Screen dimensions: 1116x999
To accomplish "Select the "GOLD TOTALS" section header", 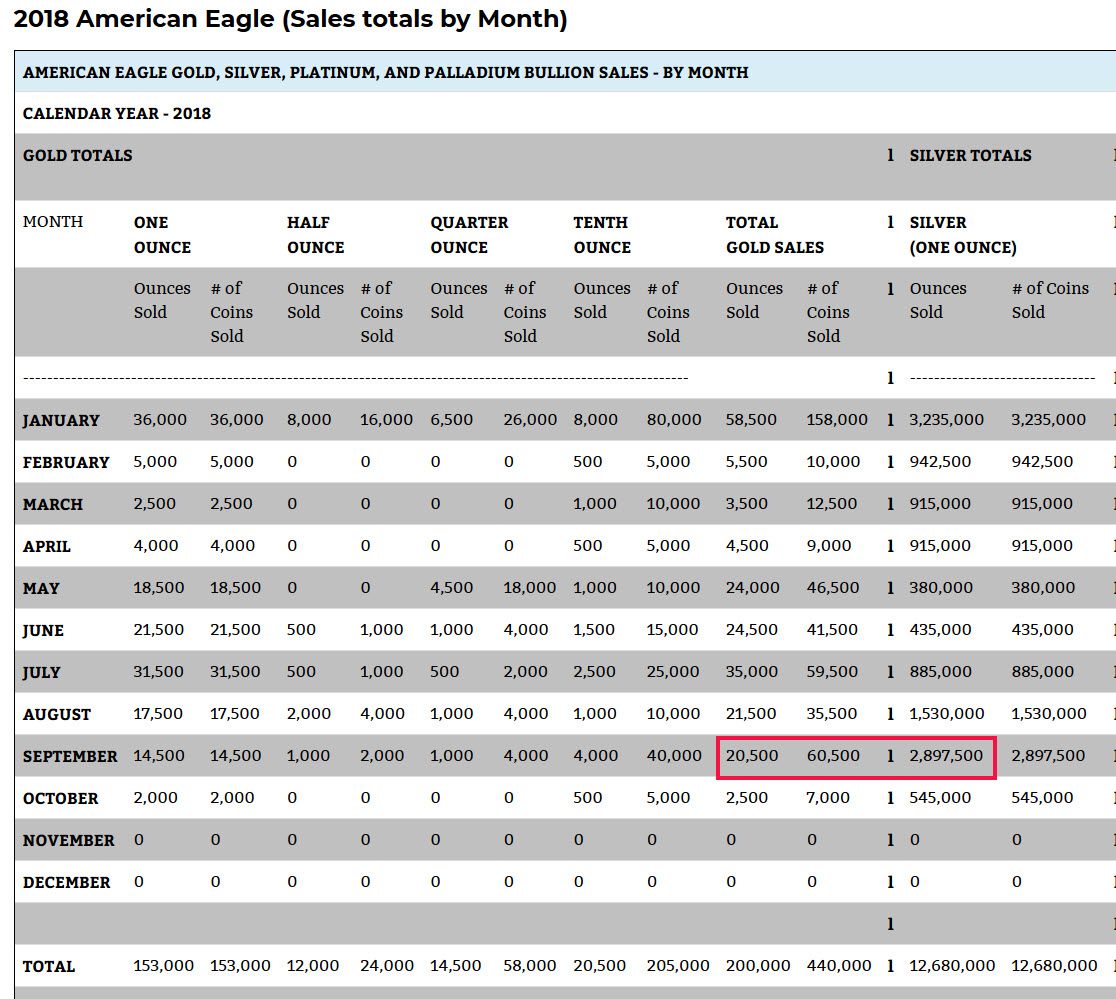I will tap(78, 156).
